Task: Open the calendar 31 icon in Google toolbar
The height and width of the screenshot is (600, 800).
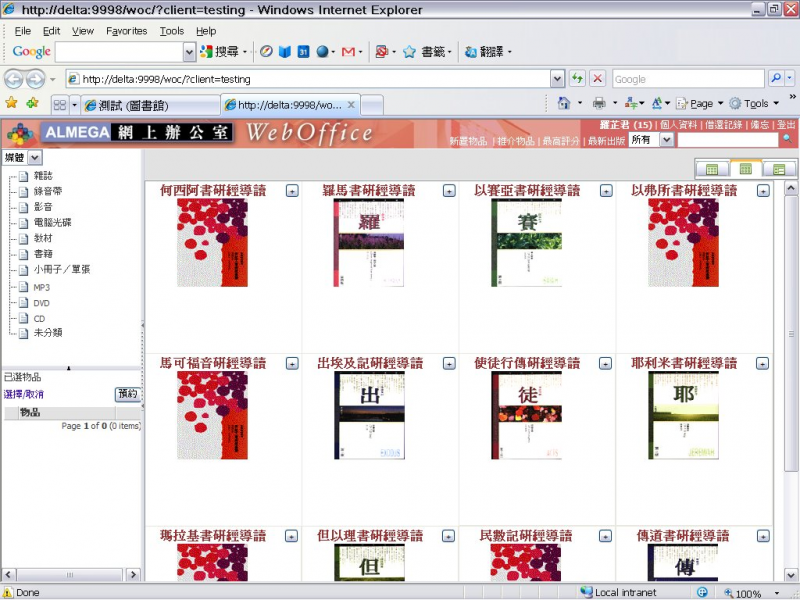Action: [304, 52]
